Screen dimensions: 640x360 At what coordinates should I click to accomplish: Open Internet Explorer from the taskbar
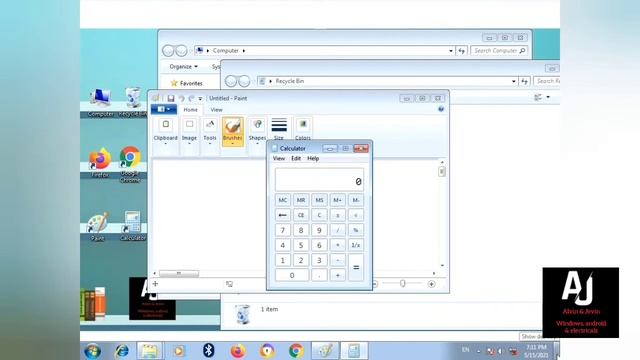122,351
